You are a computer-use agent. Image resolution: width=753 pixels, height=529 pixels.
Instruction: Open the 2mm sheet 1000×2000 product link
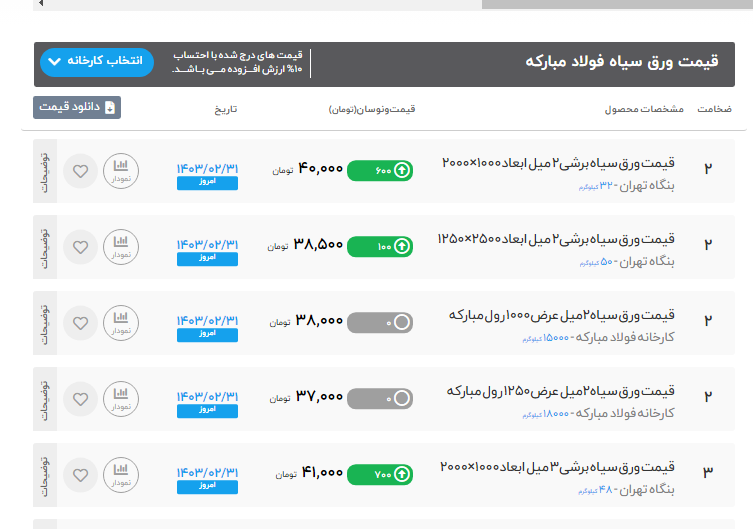(x=558, y=163)
